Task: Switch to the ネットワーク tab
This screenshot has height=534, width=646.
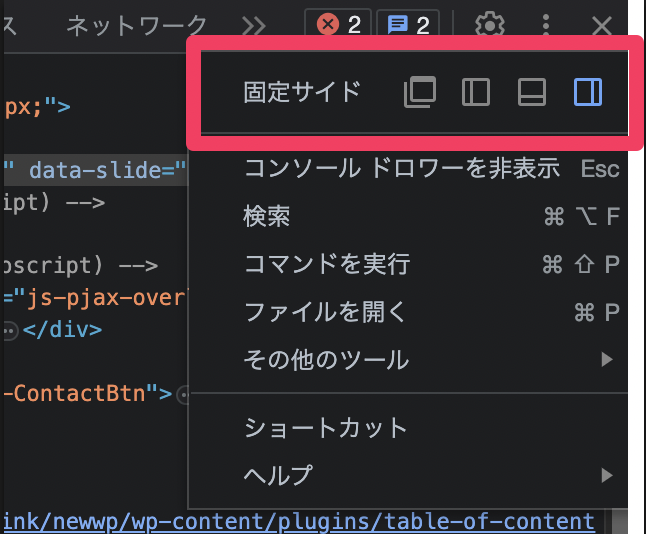Action: [x=136, y=26]
